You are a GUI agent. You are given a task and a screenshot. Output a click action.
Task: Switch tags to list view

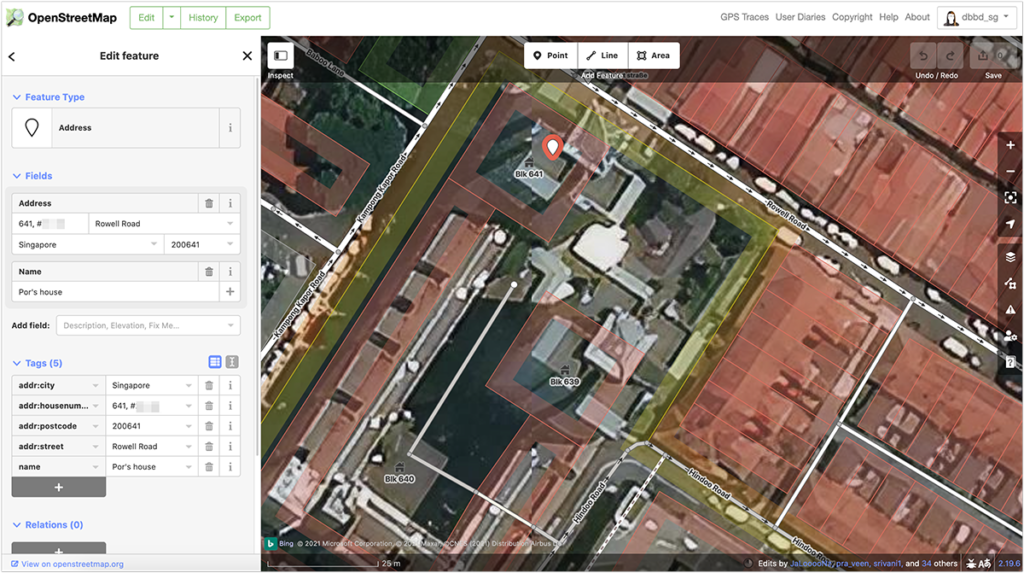[215, 362]
